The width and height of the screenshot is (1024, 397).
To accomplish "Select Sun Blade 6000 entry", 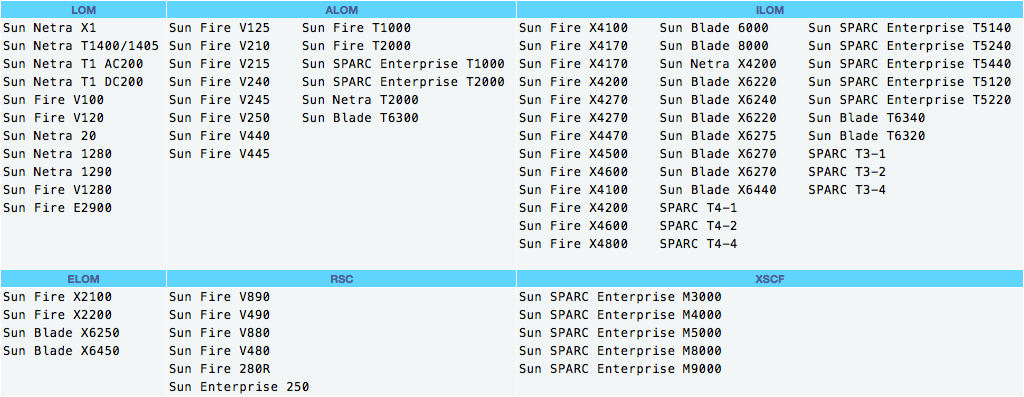I will click(x=714, y=28).
